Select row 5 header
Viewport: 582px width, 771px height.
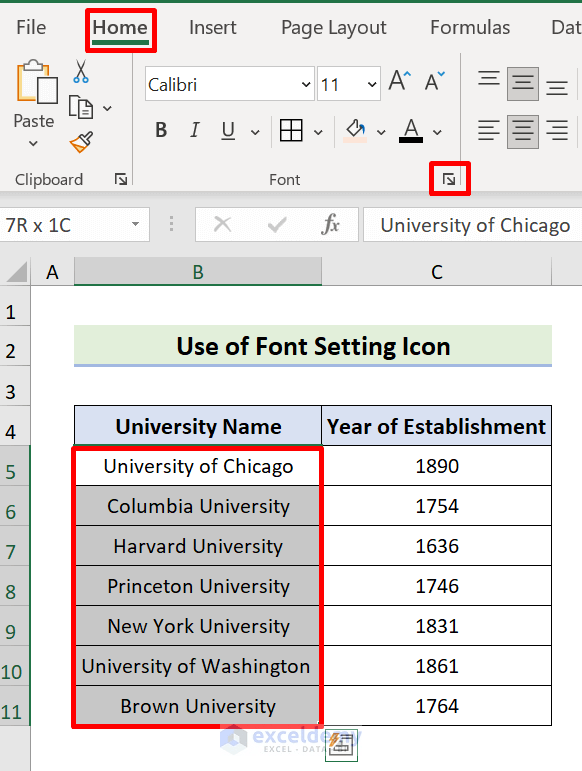pos(15,466)
